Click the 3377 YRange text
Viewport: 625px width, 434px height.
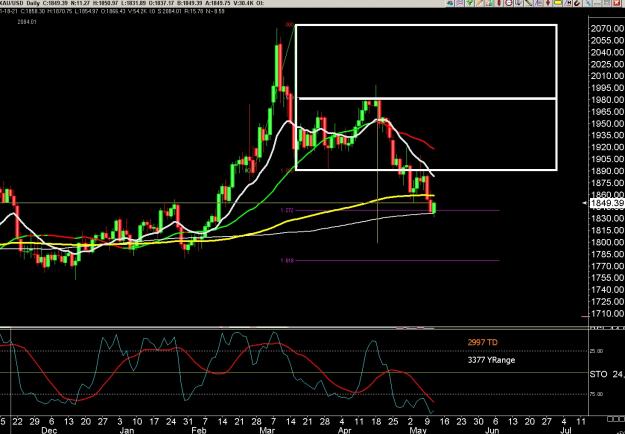(491, 360)
